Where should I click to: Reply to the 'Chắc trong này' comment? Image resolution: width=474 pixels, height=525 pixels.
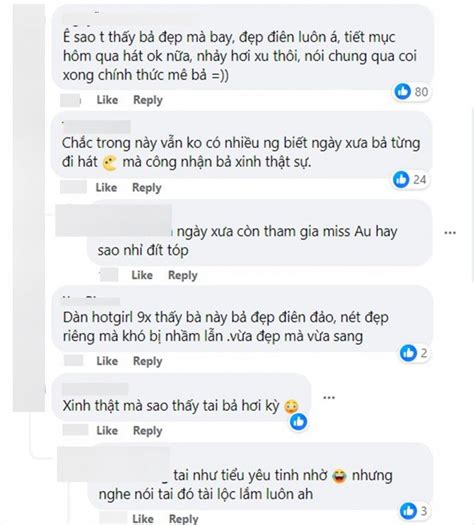(x=147, y=188)
